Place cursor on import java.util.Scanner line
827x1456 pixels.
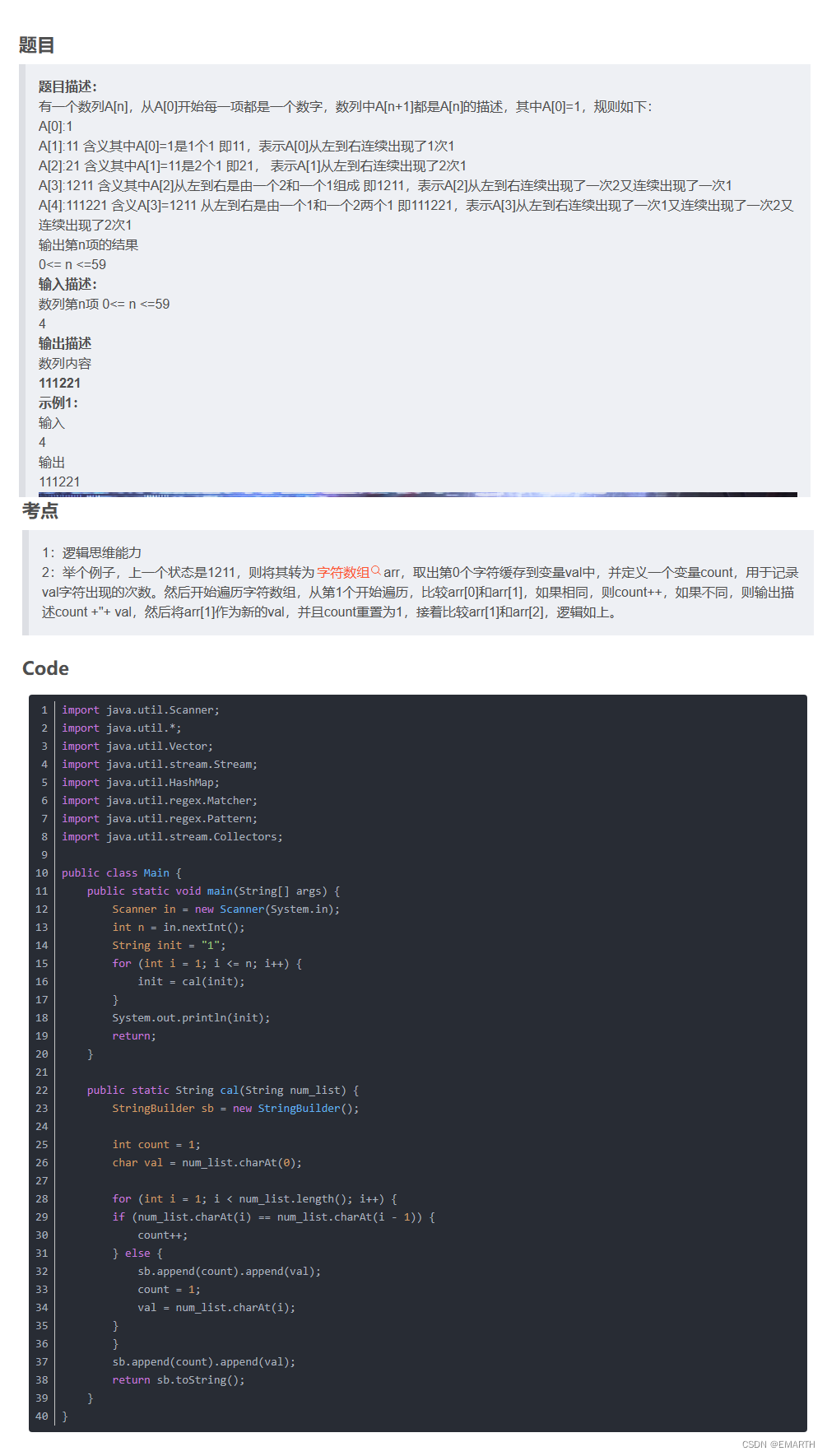pos(141,709)
